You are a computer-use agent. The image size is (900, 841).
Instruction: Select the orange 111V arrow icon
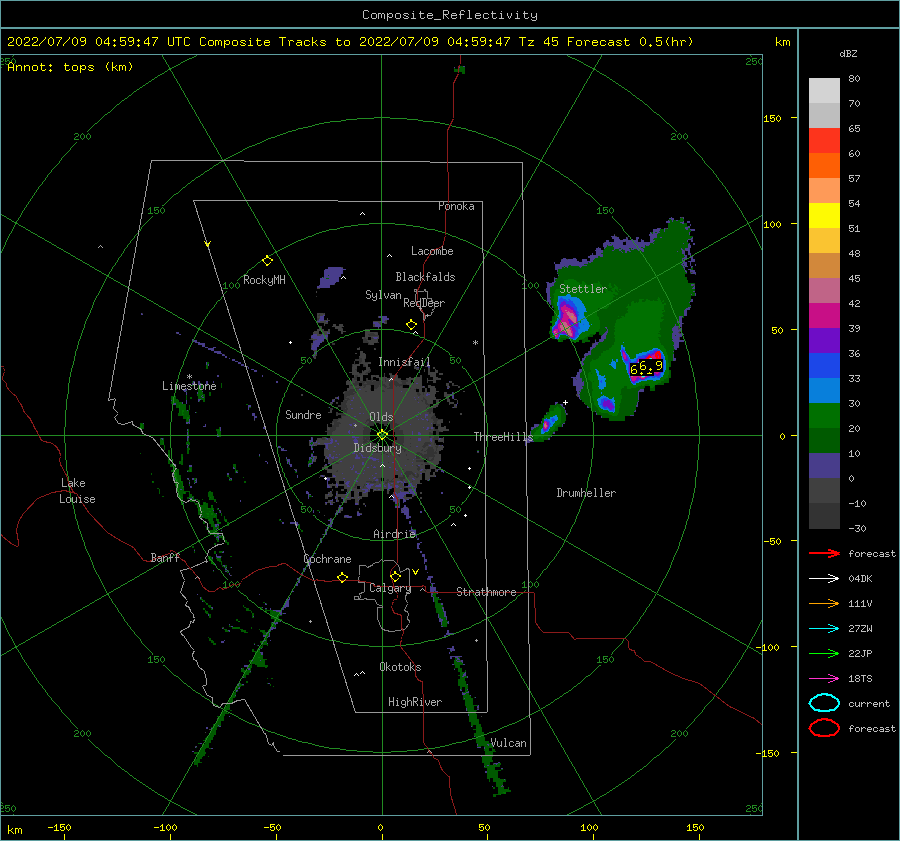(824, 603)
